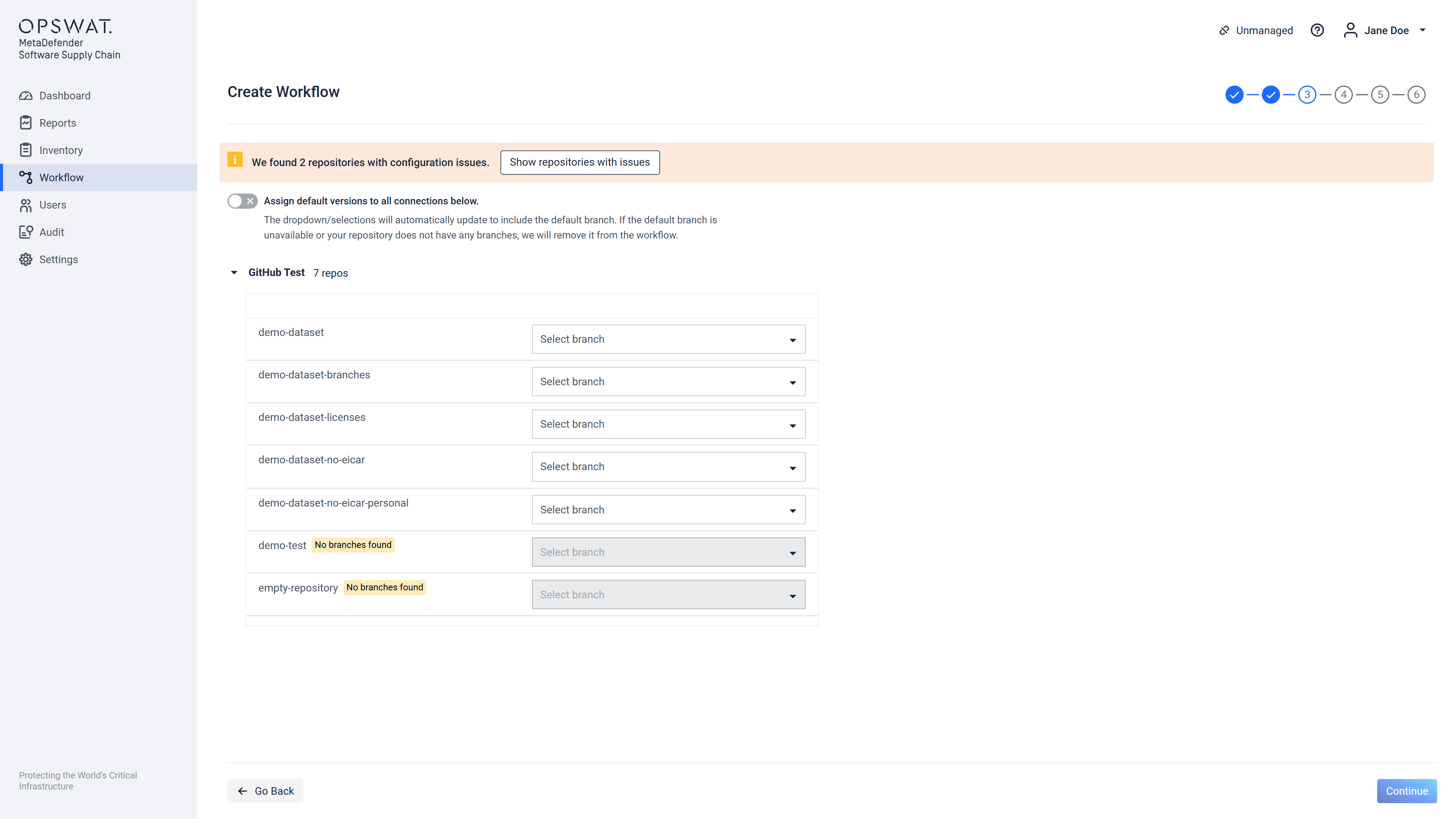Click the Users people icon
The height and width of the screenshot is (819, 1456).
[x=25, y=205]
